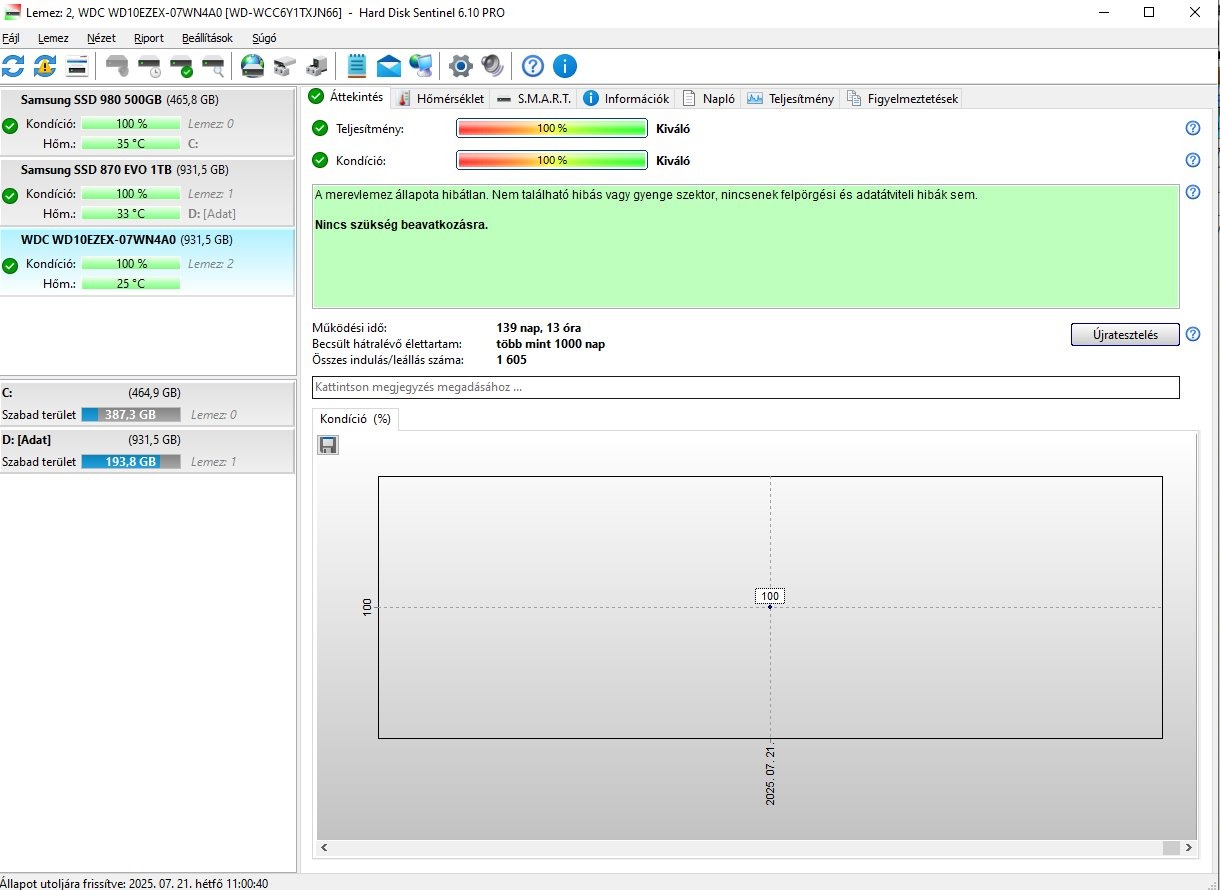Screen dimensions: 1220x890
Task: Click the 35 °C temperature value
Action: (x=131, y=143)
